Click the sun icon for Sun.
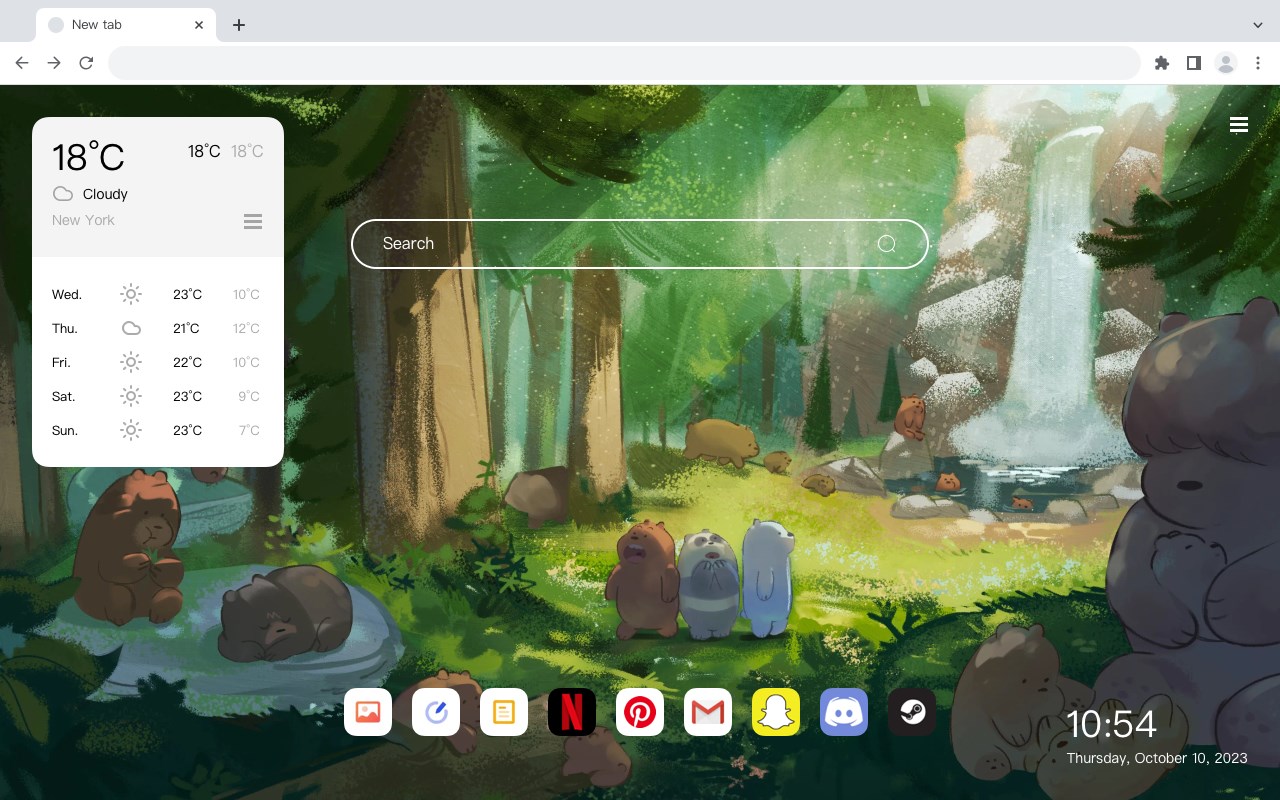Screen dimensions: 1280x800 131,430
